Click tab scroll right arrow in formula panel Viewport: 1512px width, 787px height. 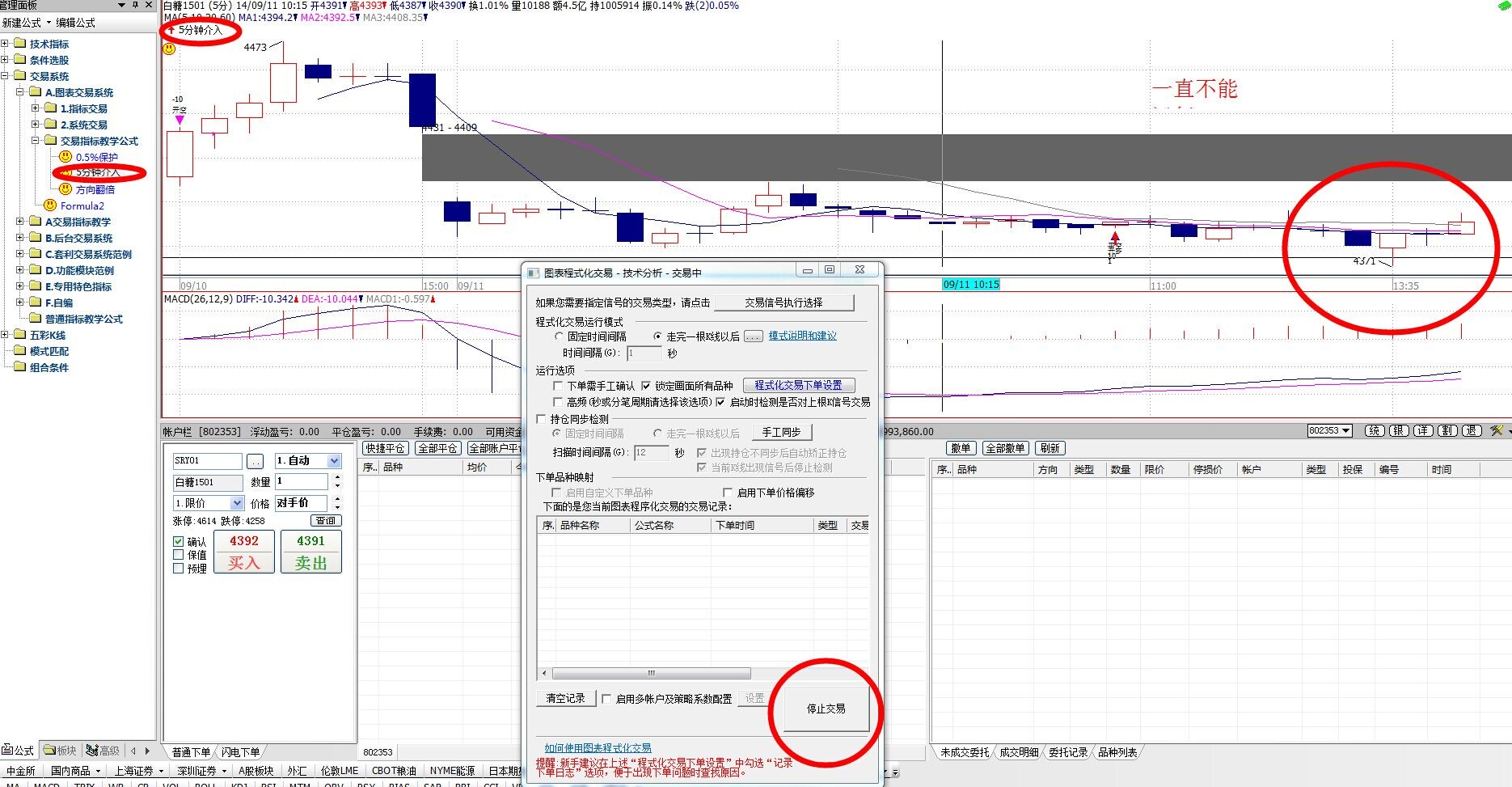146,751
